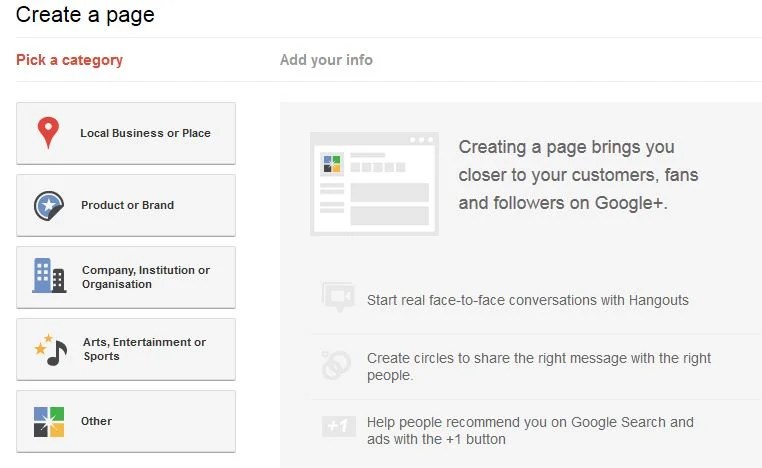Select Company, Institution or Organisation category
This screenshot has height=468, width=762.
tap(146, 277)
